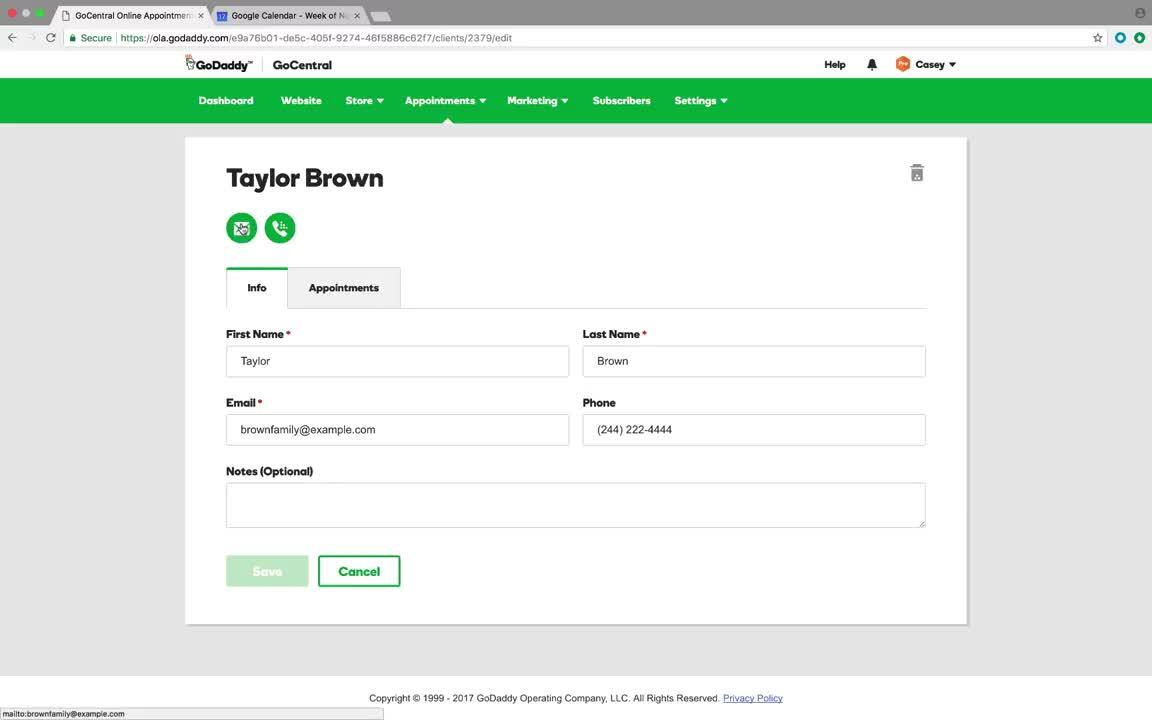Click the Phone number field
This screenshot has height=720, width=1152.
pyautogui.click(x=754, y=430)
